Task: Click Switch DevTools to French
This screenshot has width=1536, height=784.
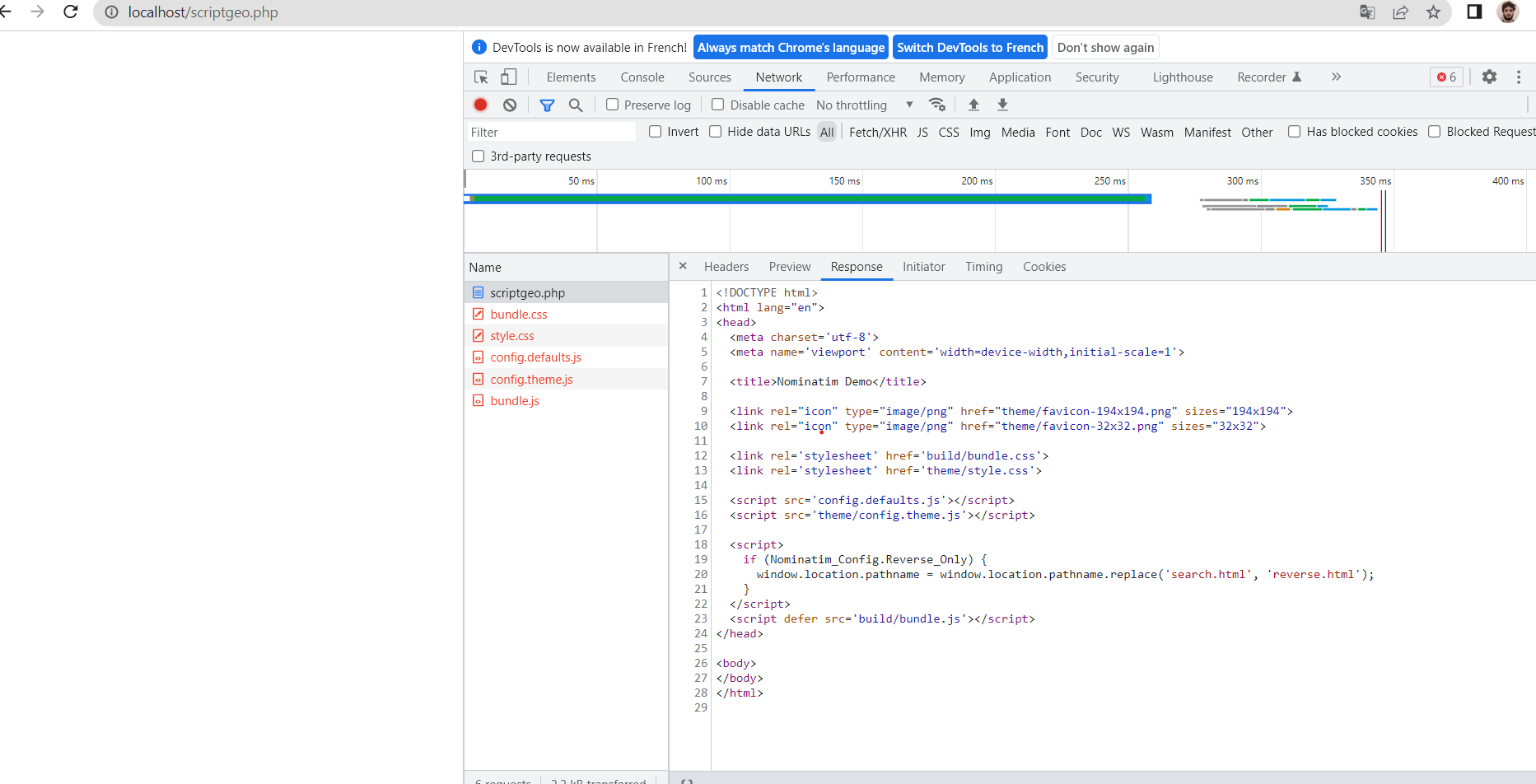Action: point(970,47)
